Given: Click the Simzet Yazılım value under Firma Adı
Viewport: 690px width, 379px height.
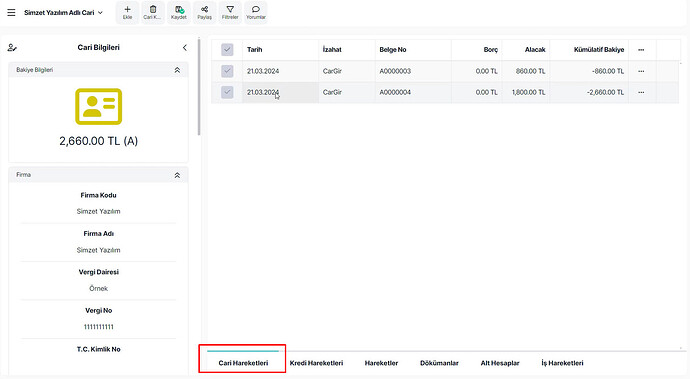Looking at the screenshot, I should [x=99, y=250].
